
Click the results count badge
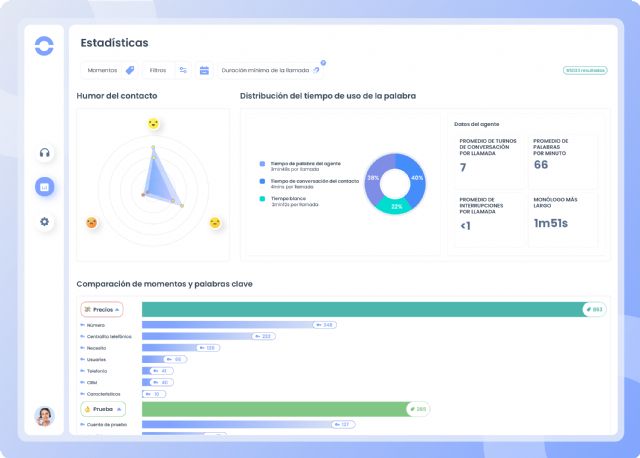(583, 70)
